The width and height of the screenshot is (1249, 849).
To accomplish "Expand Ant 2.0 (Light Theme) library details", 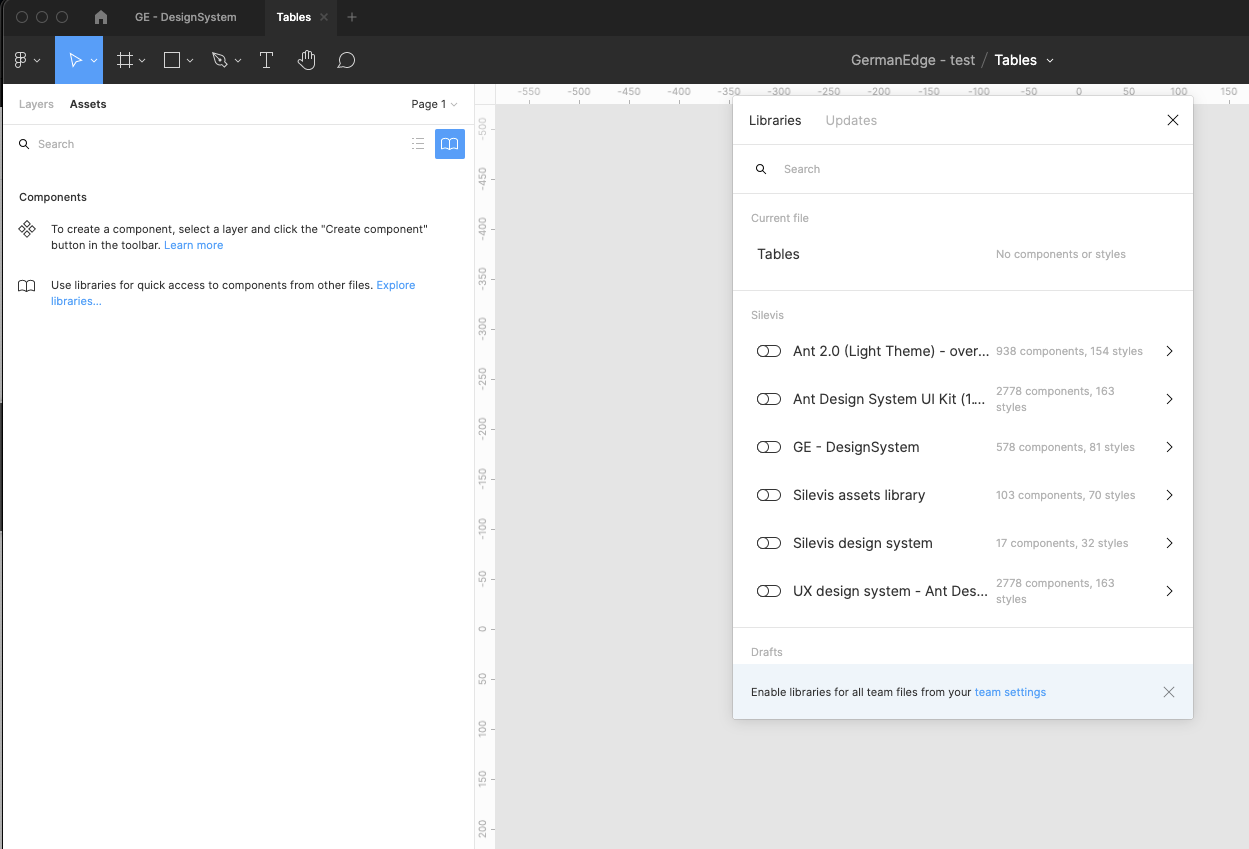I will (x=1169, y=351).
